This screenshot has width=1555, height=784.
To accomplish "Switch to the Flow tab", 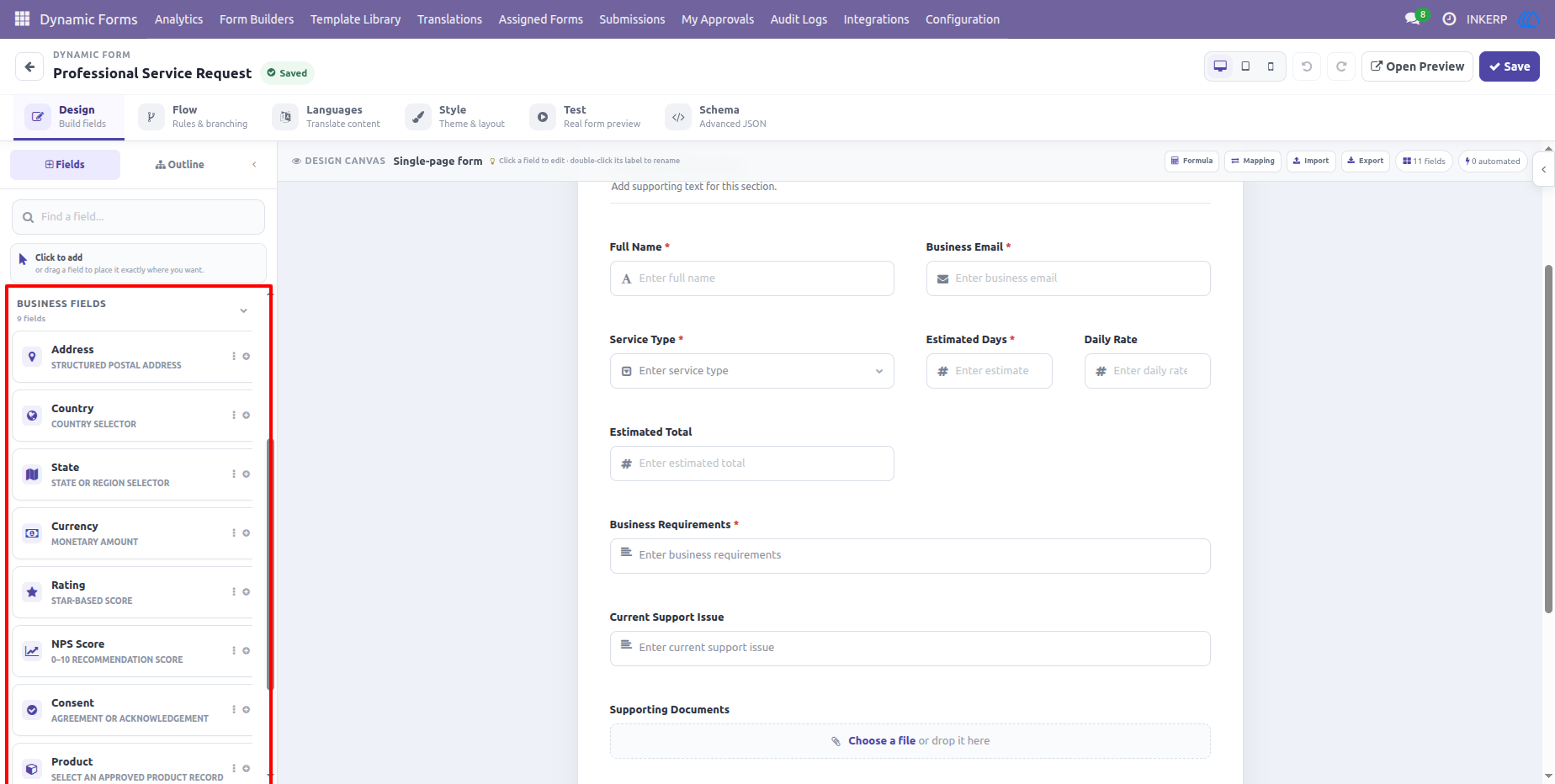I will pos(194,117).
